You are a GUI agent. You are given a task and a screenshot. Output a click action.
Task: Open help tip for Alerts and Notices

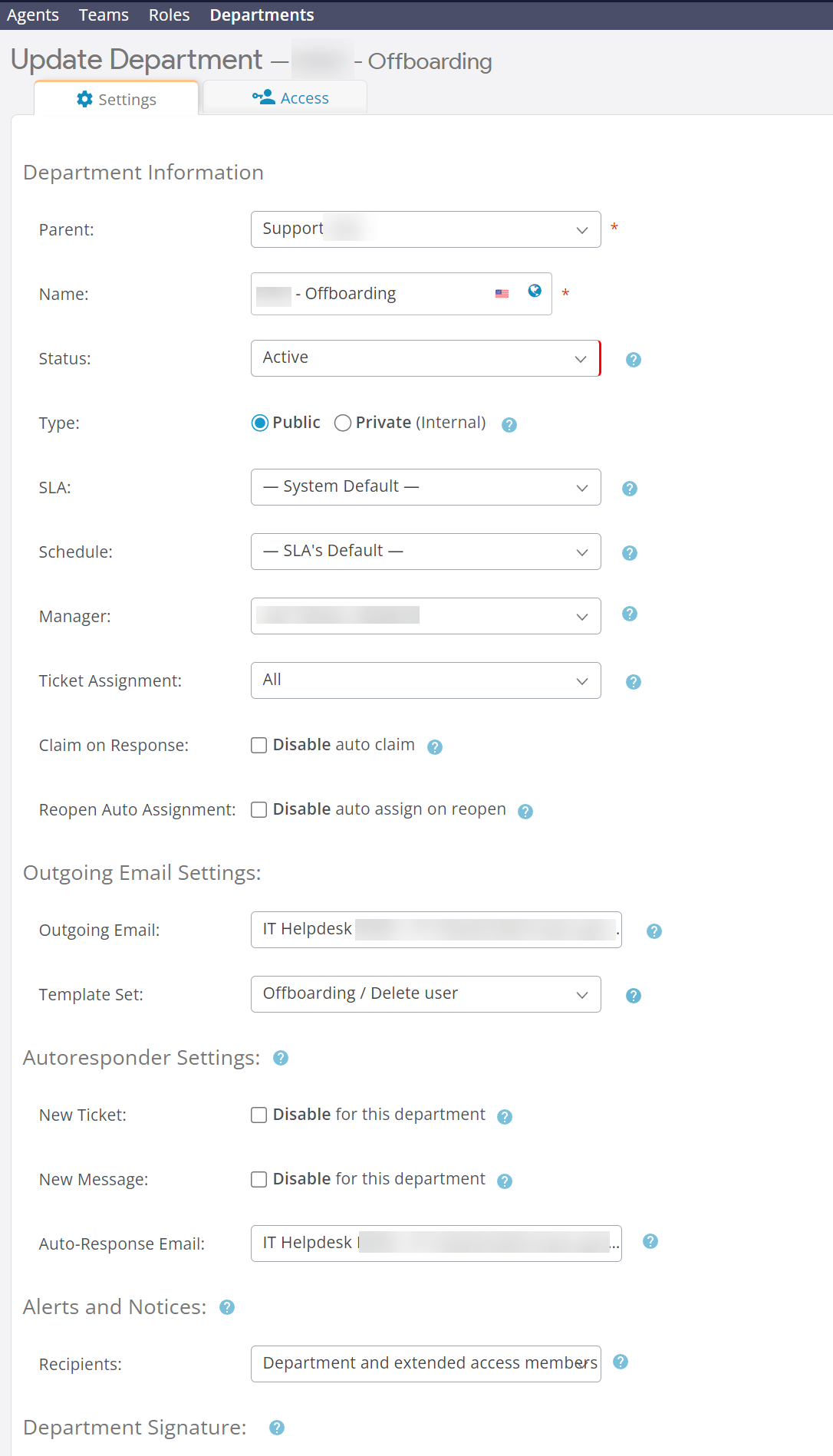[x=227, y=1307]
